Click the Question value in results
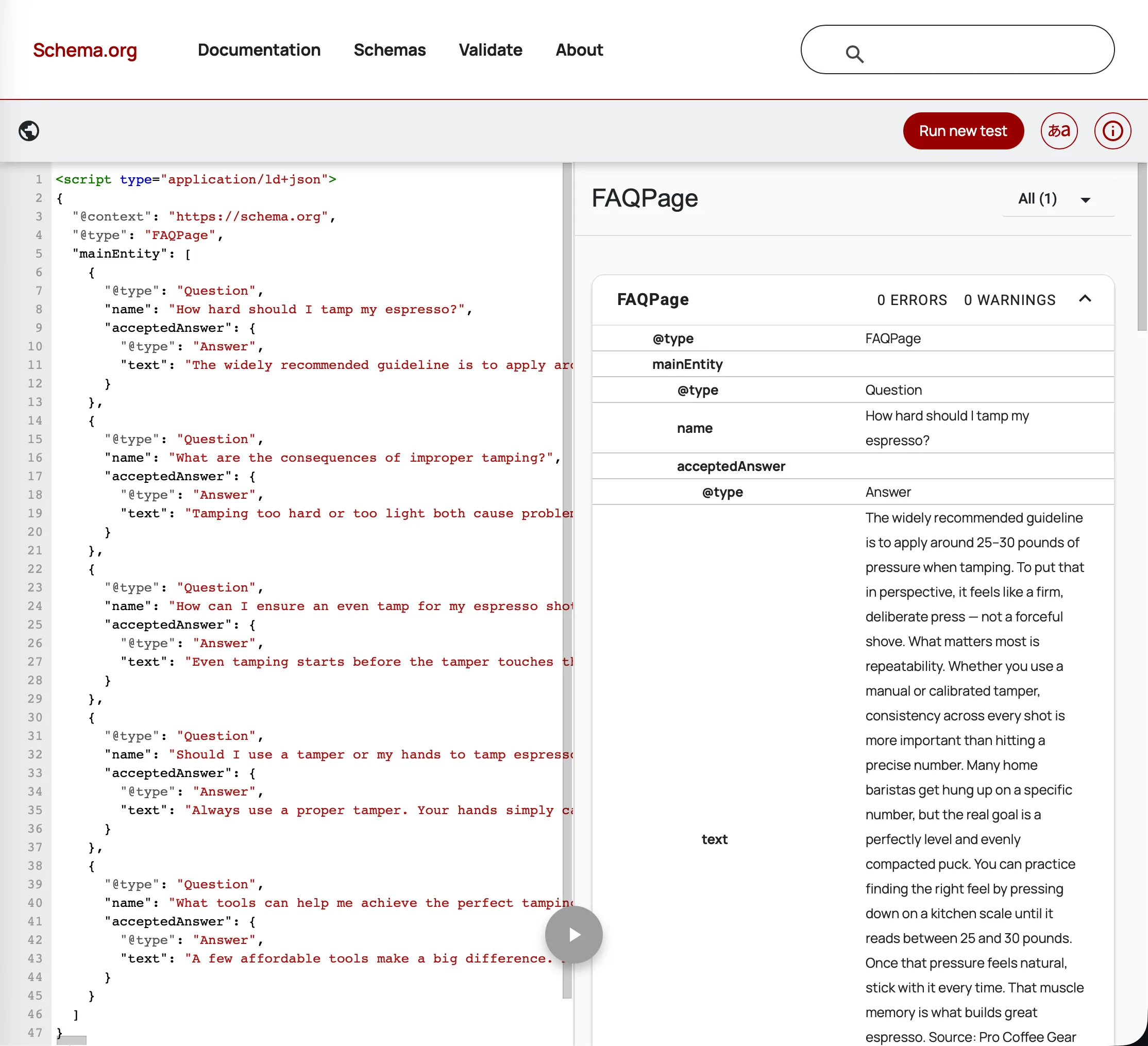Viewport: 1148px width, 1046px height. [x=893, y=390]
